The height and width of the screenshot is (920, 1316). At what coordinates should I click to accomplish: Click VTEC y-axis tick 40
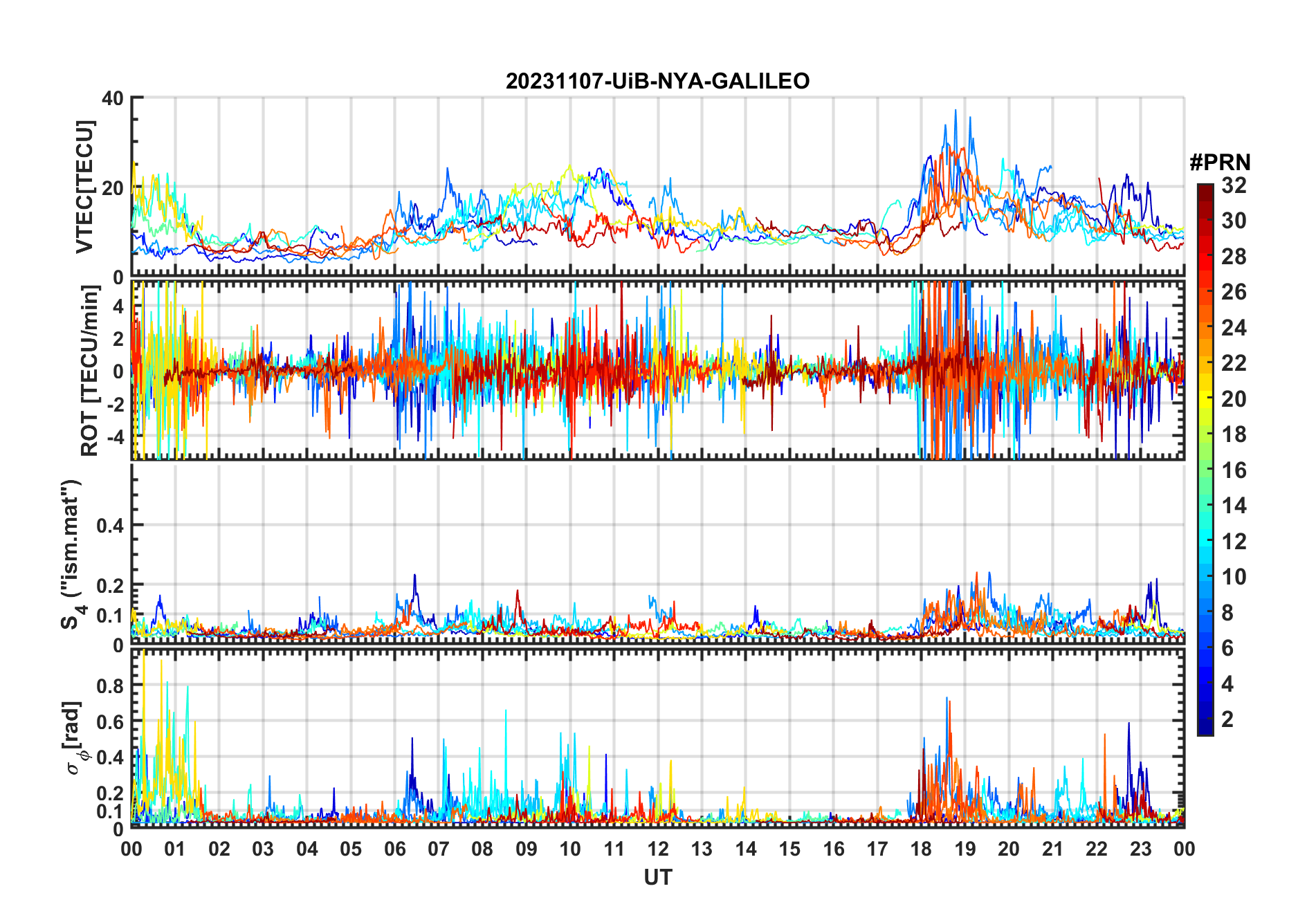point(113,98)
